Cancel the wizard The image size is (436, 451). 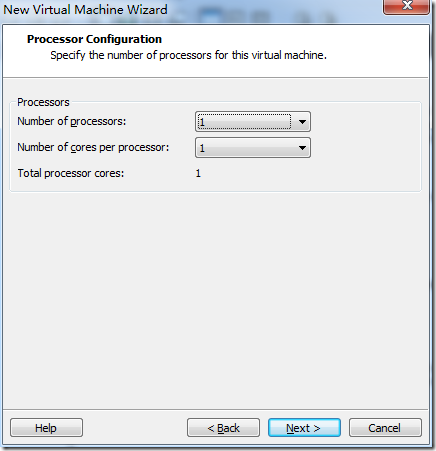(x=385, y=428)
